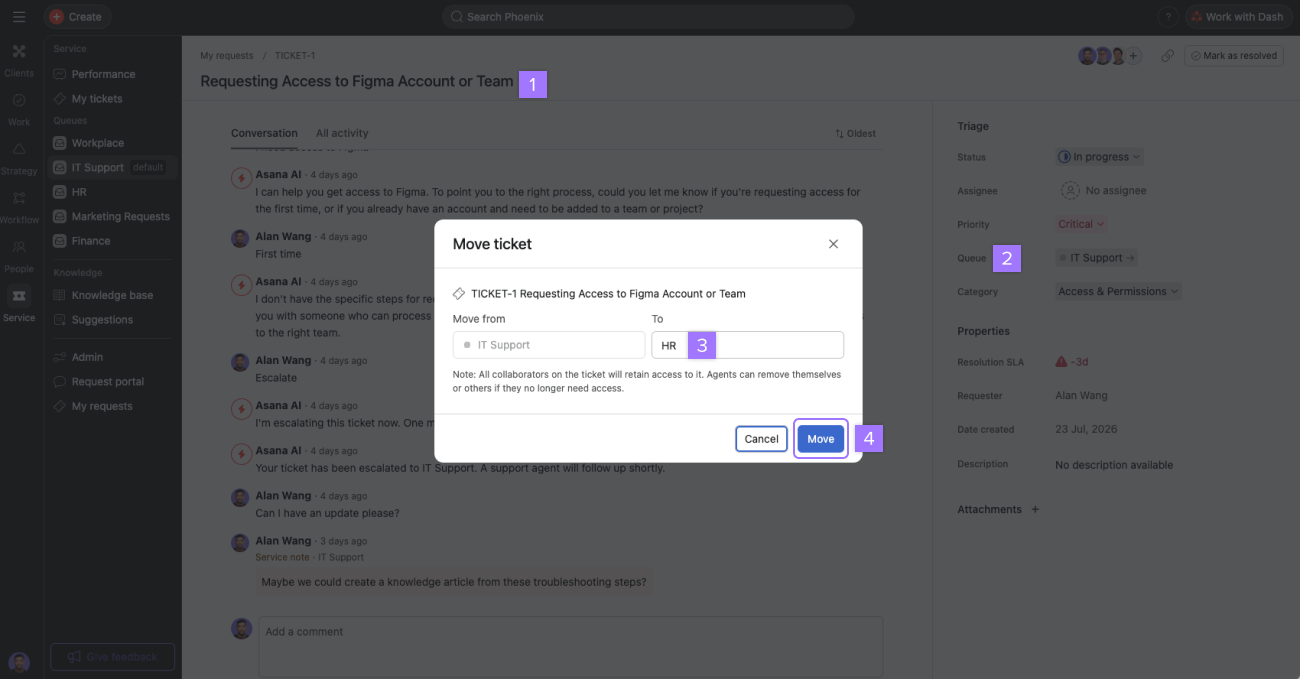The width and height of the screenshot is (1300, 679).
Task: Open the HR queue in sidebar
Action: coord(79,192)
